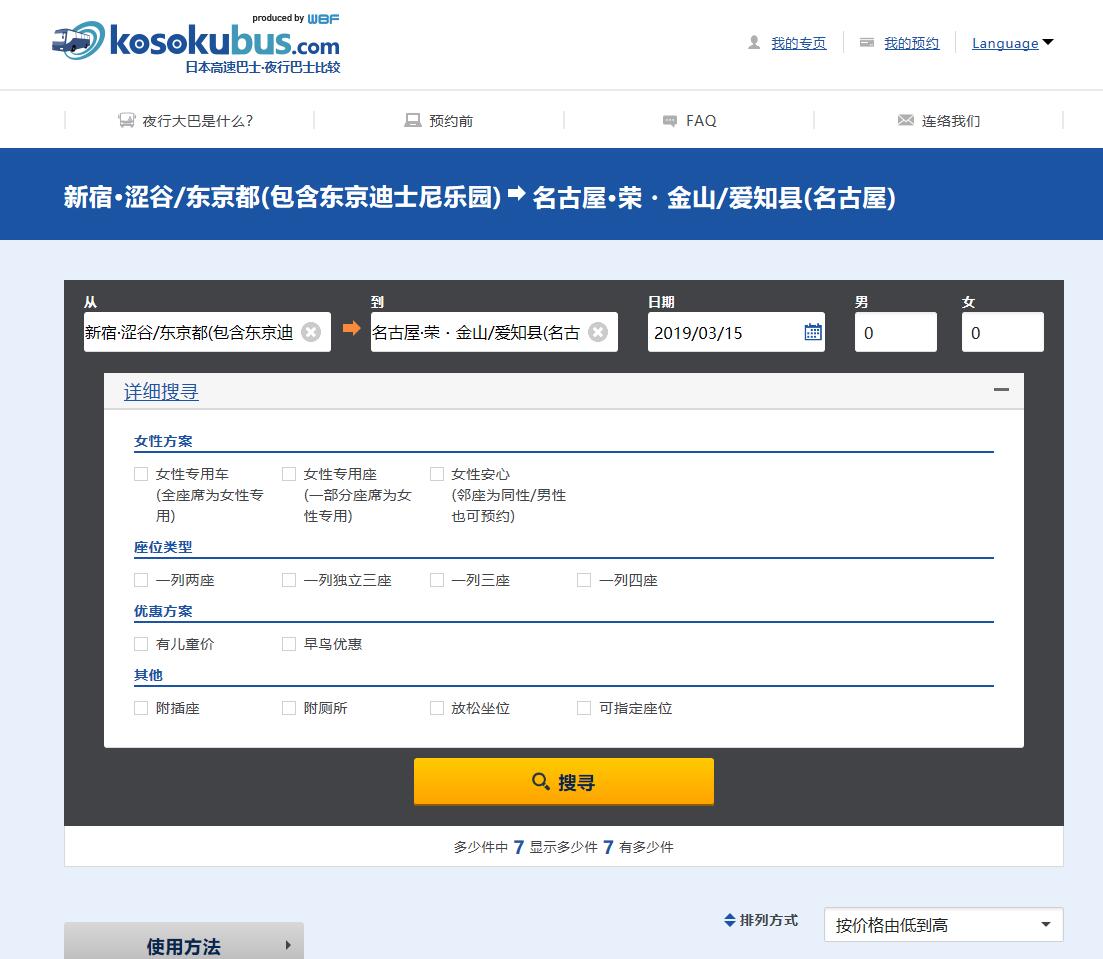Clear the destination field using its X icon
Screen dimensions: 1103x959
[x=598, y=332]
